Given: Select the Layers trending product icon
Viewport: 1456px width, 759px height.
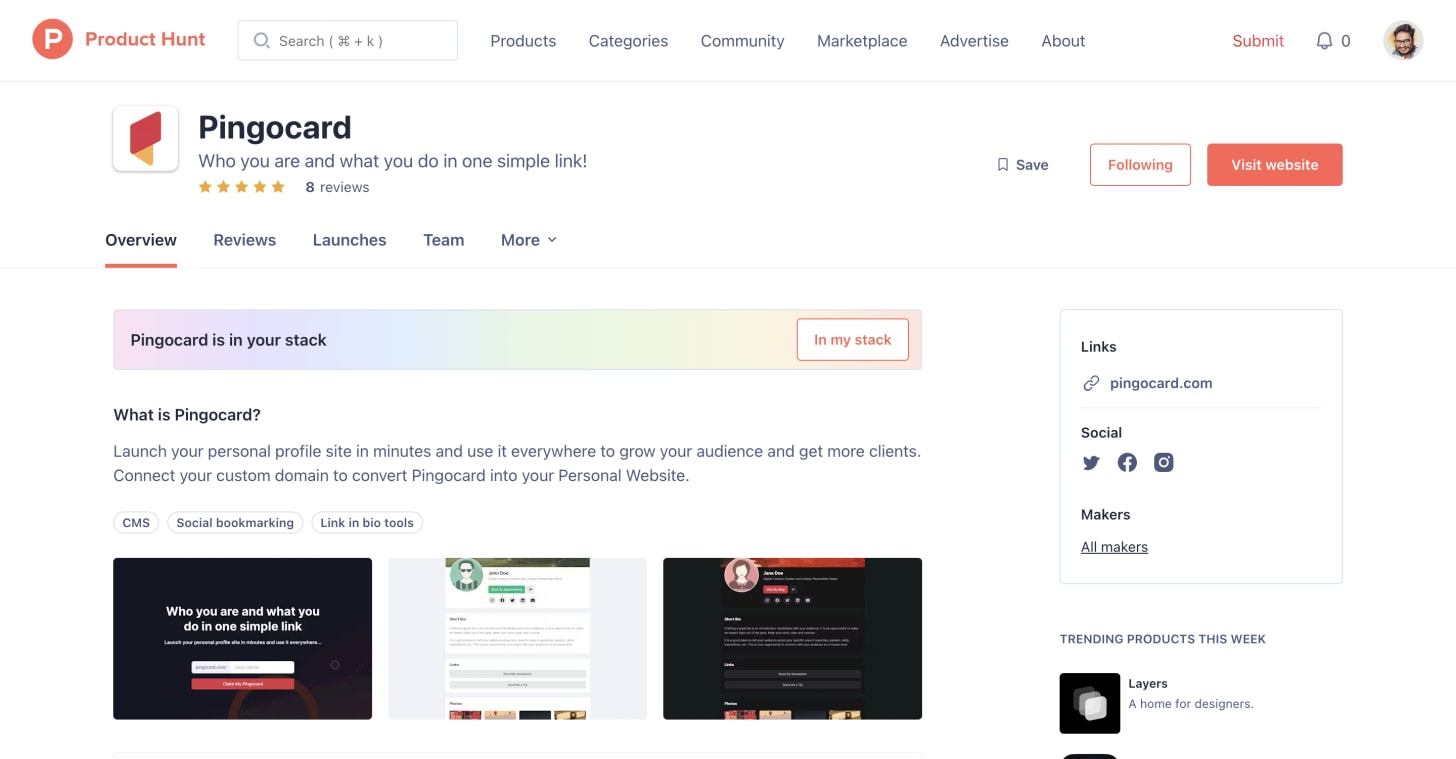Looking at the screenshot, I should pyautogui.click(x=1089, y=703).
